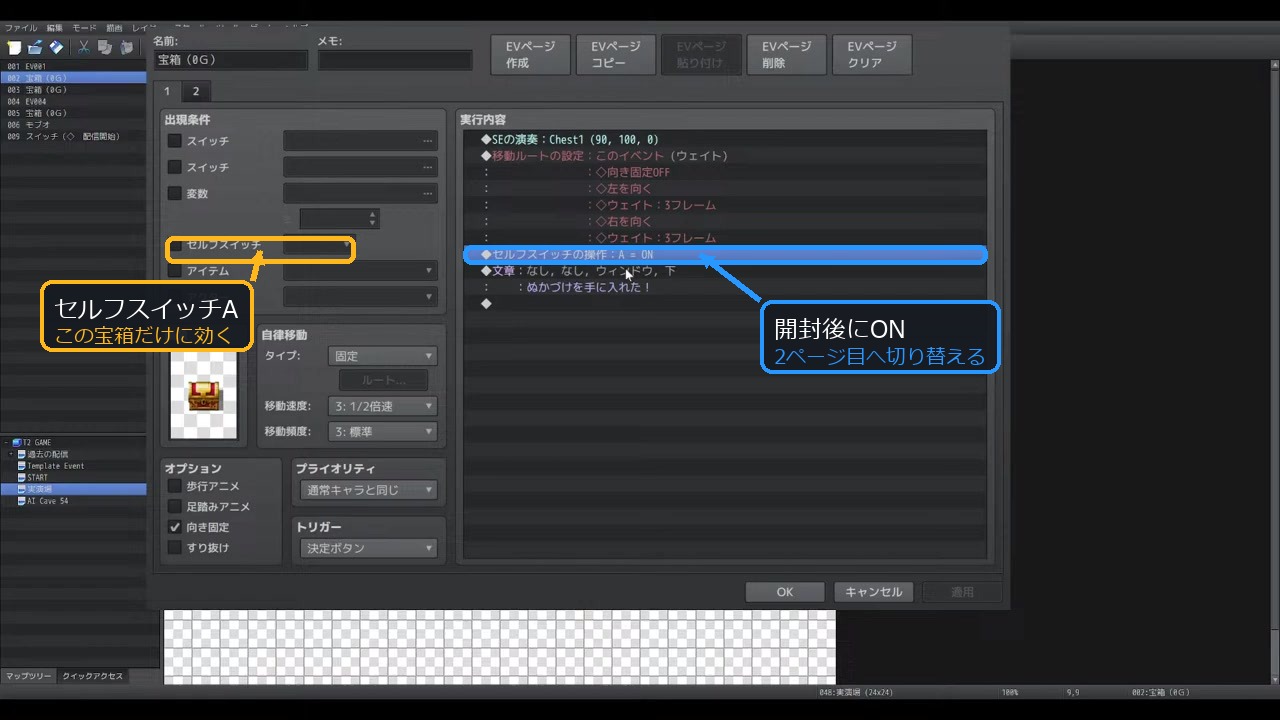Click the メモ input field
This screenshot has height=720, width=1280.
[x=395, y=60]
